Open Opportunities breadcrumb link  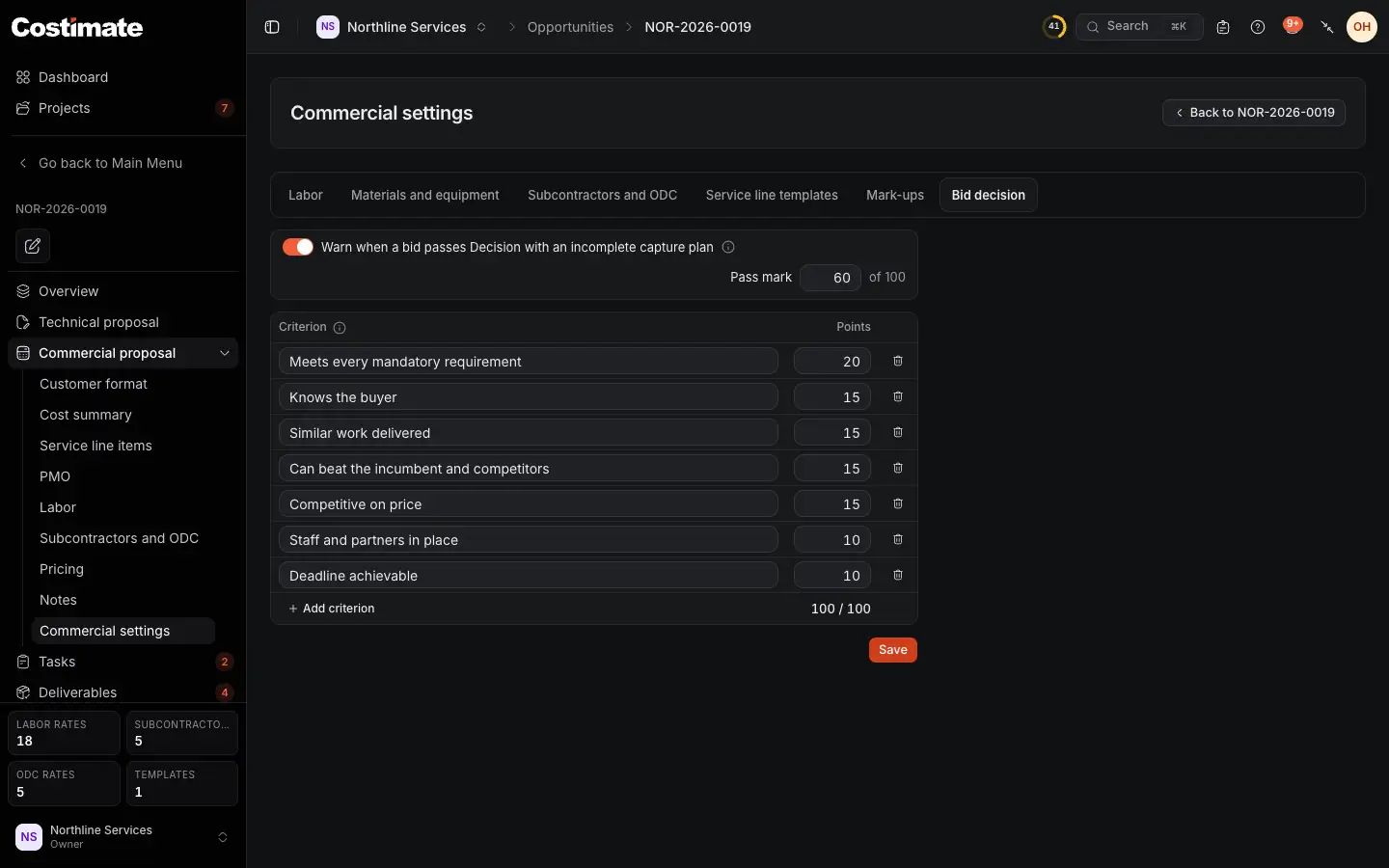coord(570,27)
